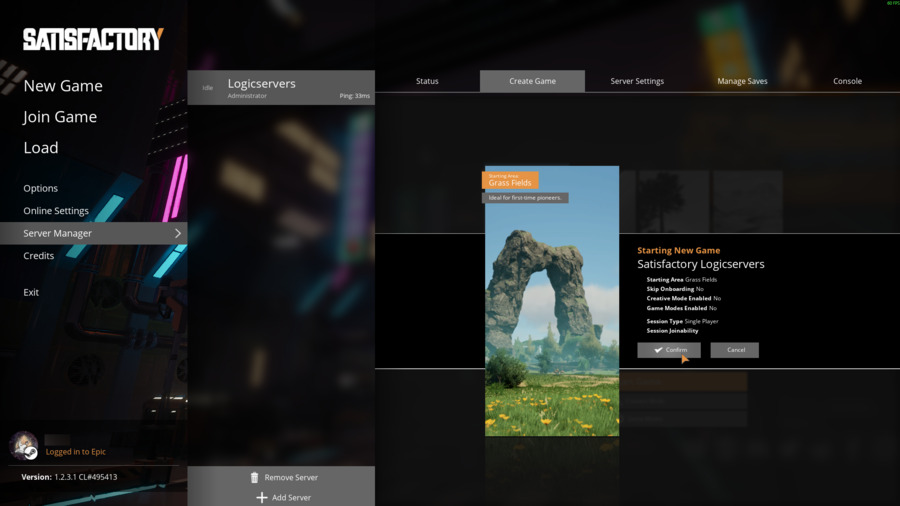Open the Server Settings tab

pos(637,81)
